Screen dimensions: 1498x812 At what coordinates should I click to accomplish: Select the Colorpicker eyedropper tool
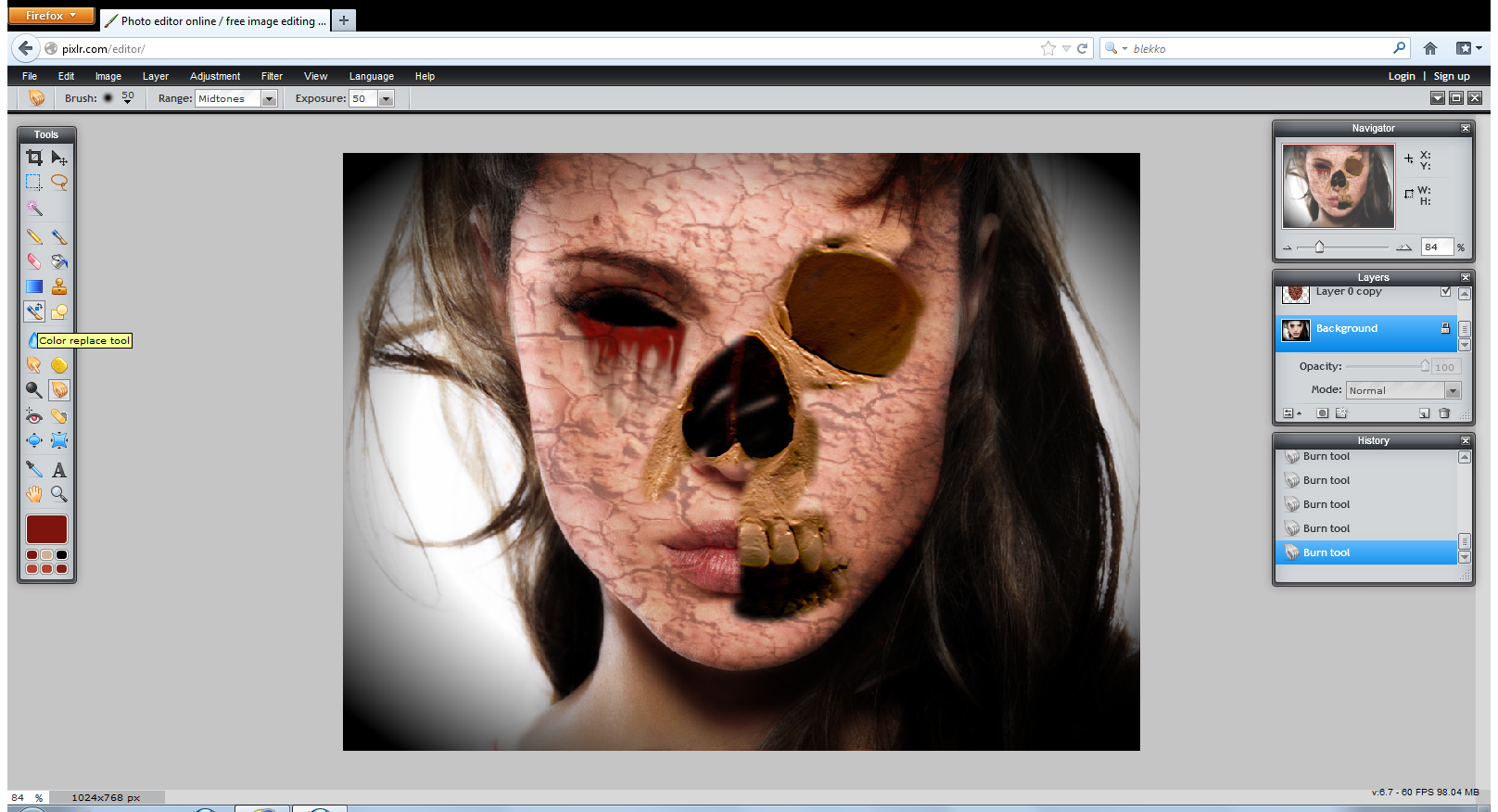[x=34, y=469]
